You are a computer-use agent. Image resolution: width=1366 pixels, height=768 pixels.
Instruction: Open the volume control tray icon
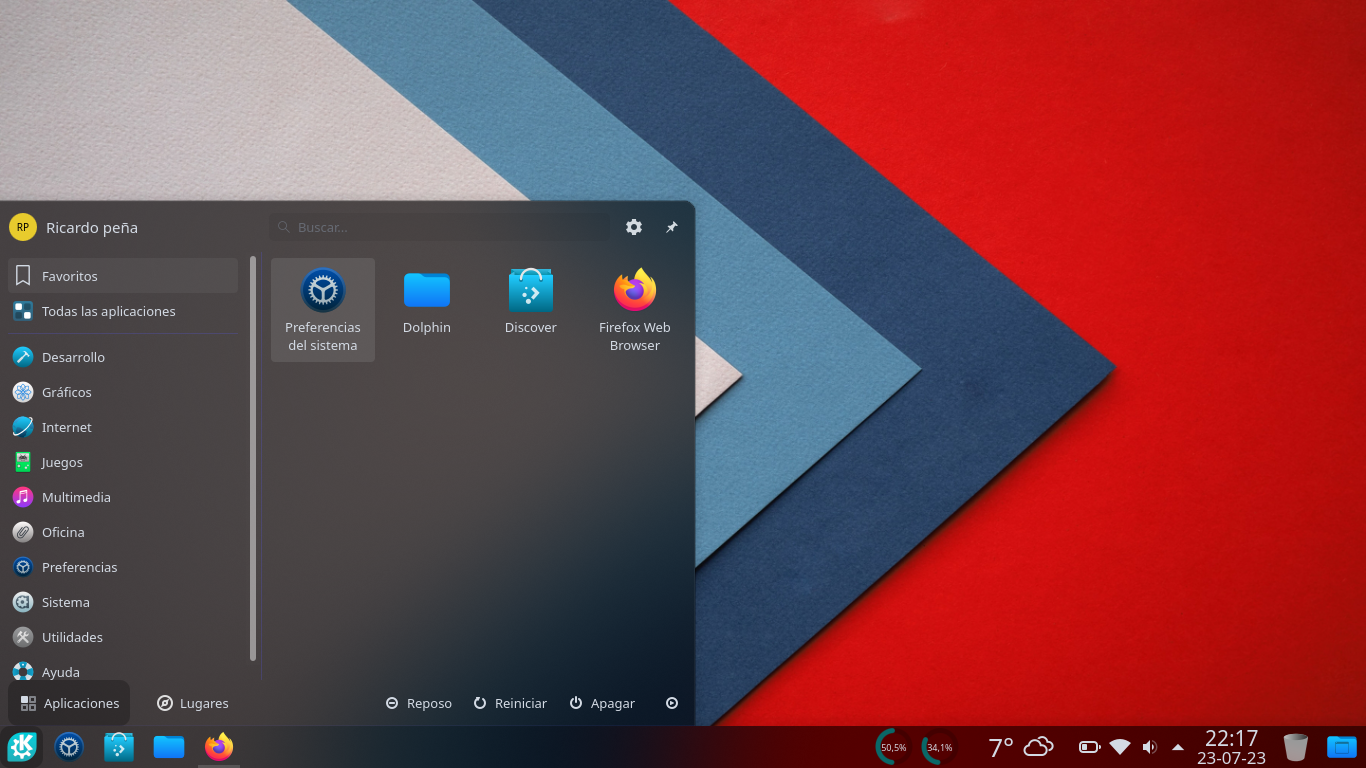coord(1150,747)
